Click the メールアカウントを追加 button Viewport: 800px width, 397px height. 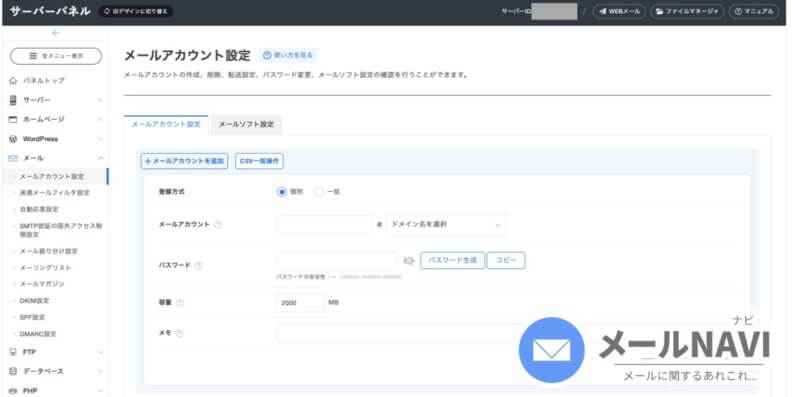point(184,161)
